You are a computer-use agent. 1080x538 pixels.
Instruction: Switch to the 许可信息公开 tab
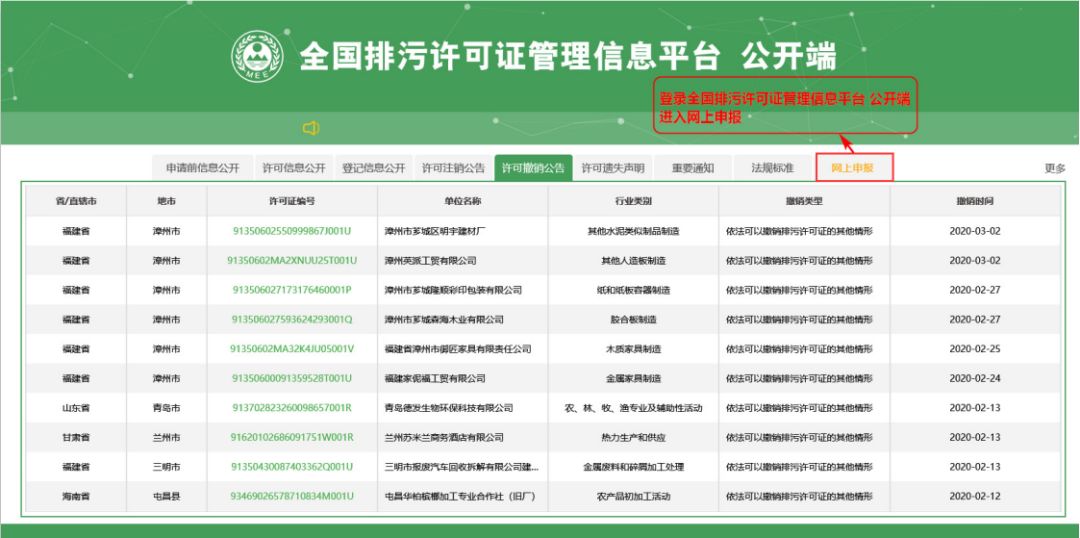(294, 168)
